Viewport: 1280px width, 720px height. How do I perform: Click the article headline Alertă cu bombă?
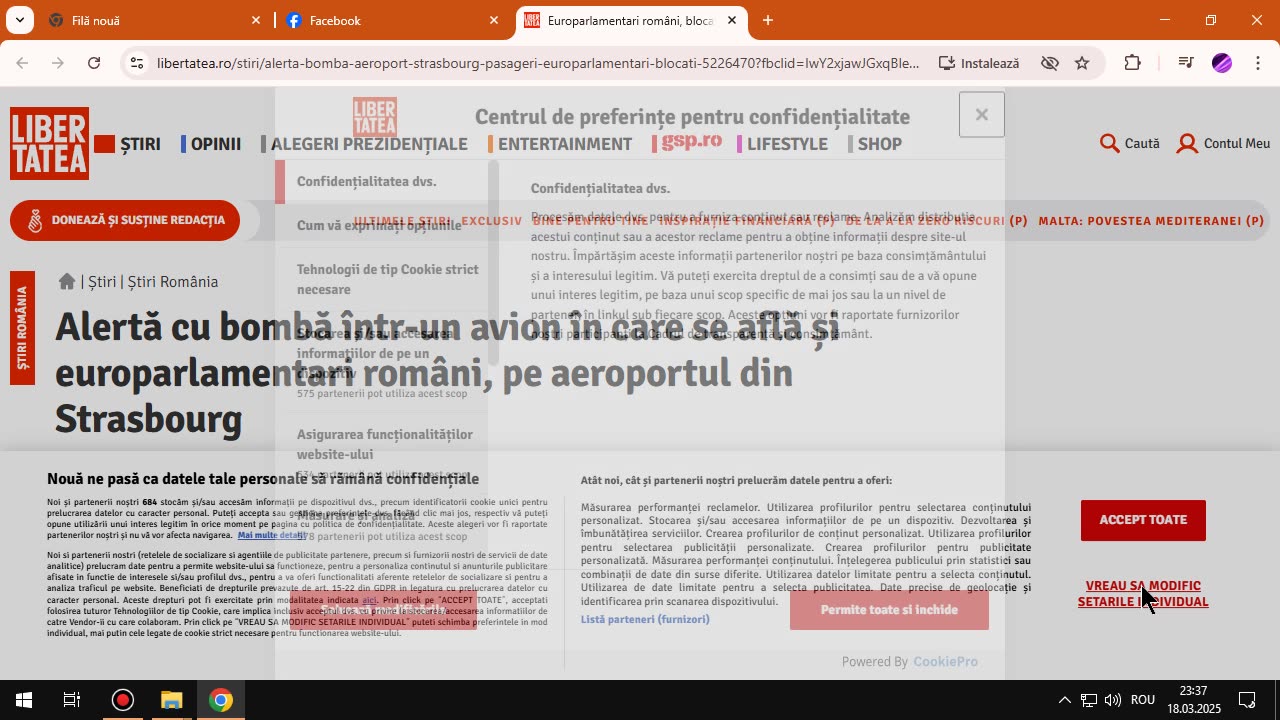pyautogui.click(x=446, y=372)
